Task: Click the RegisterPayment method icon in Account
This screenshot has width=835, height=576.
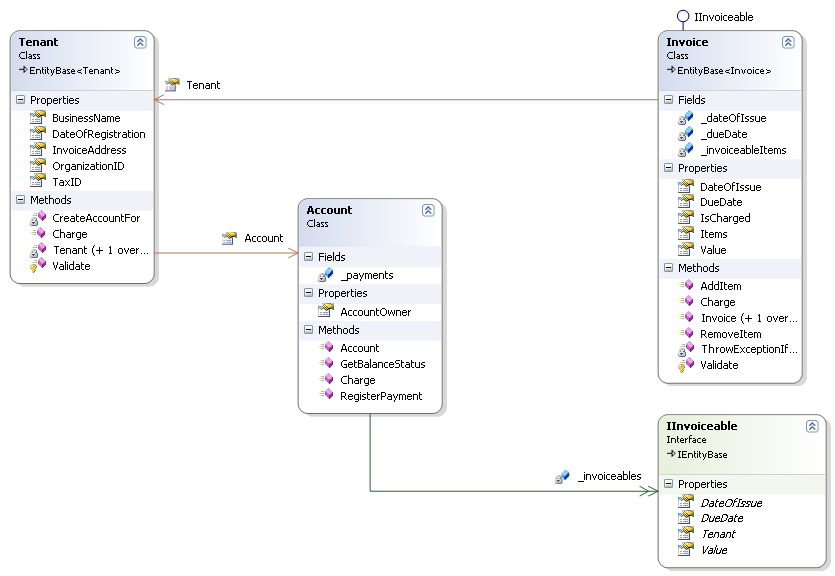Action: (x=325, y=396)
